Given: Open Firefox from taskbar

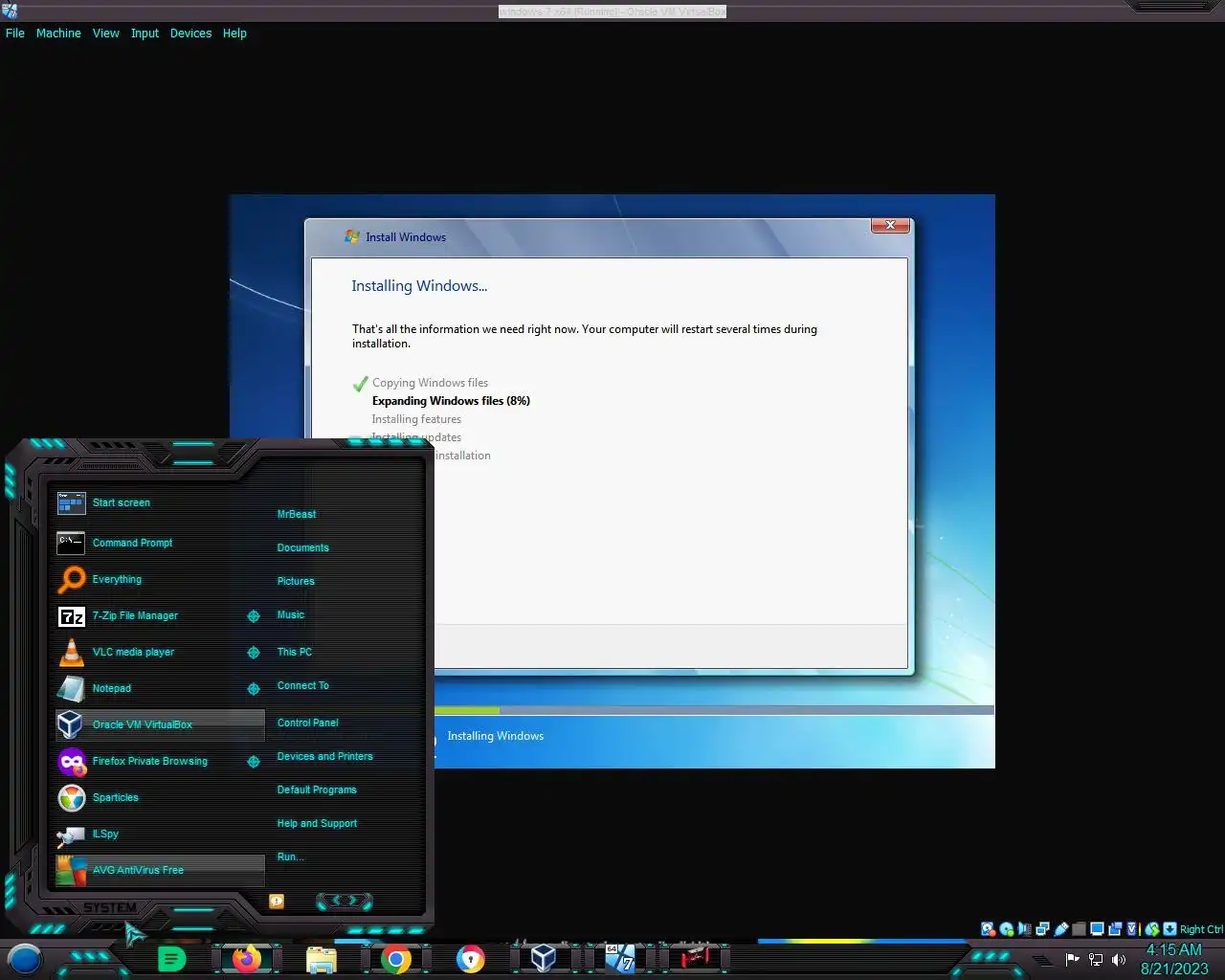Looking at the screenshot, I should tap(247, 958).
